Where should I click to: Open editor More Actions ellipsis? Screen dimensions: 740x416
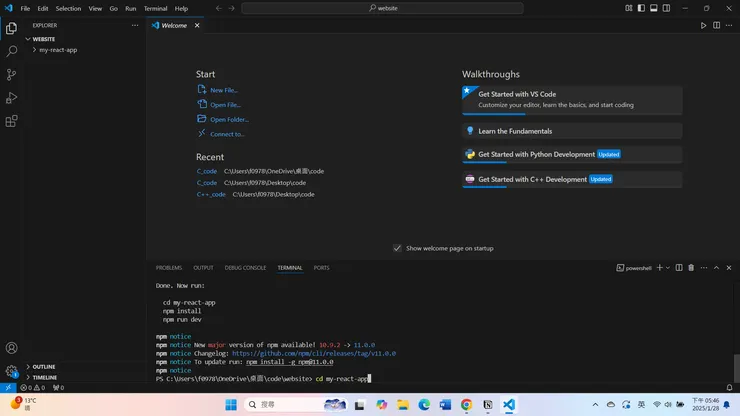(729, 25)
